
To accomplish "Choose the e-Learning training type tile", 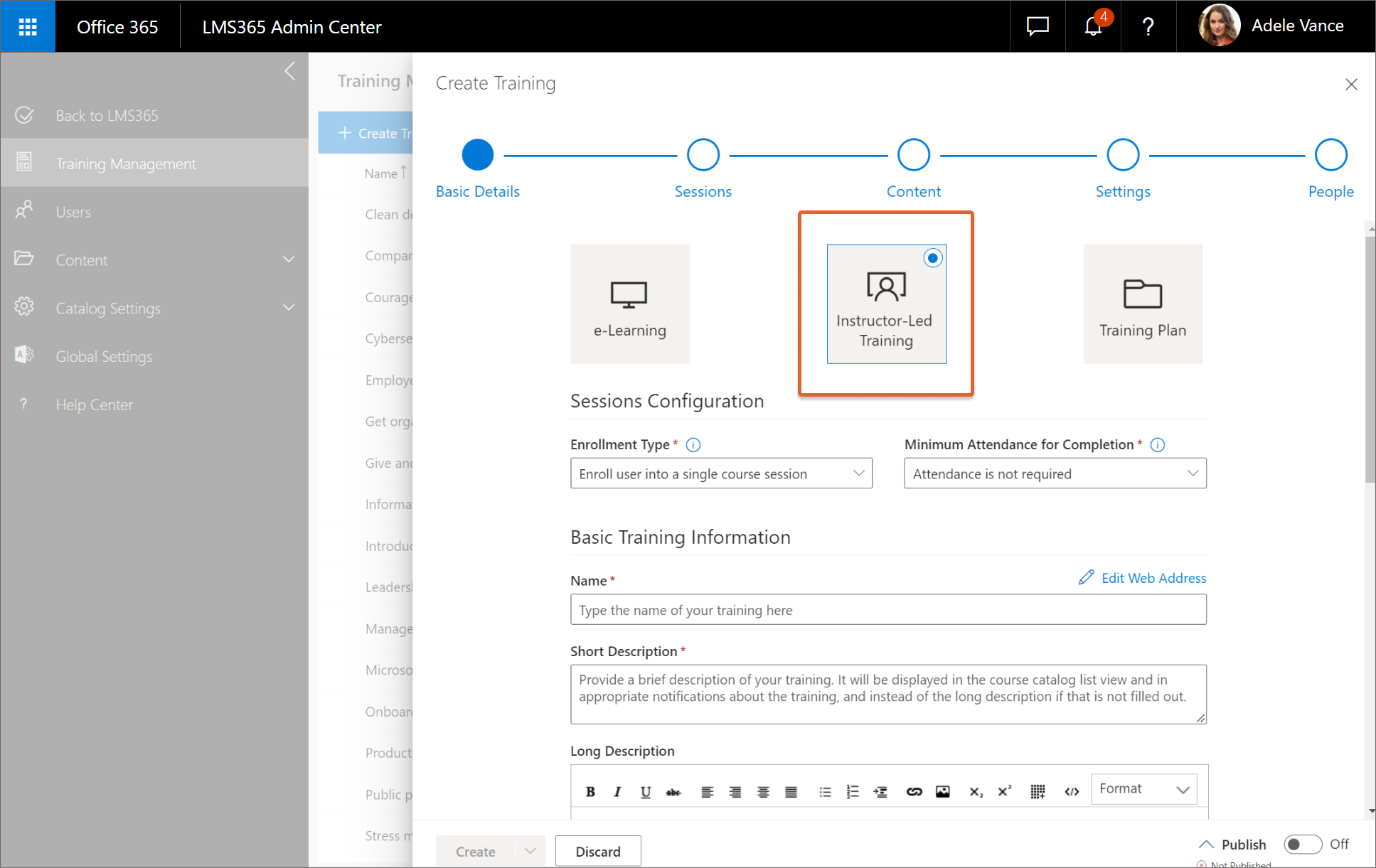I will point(630,304).
